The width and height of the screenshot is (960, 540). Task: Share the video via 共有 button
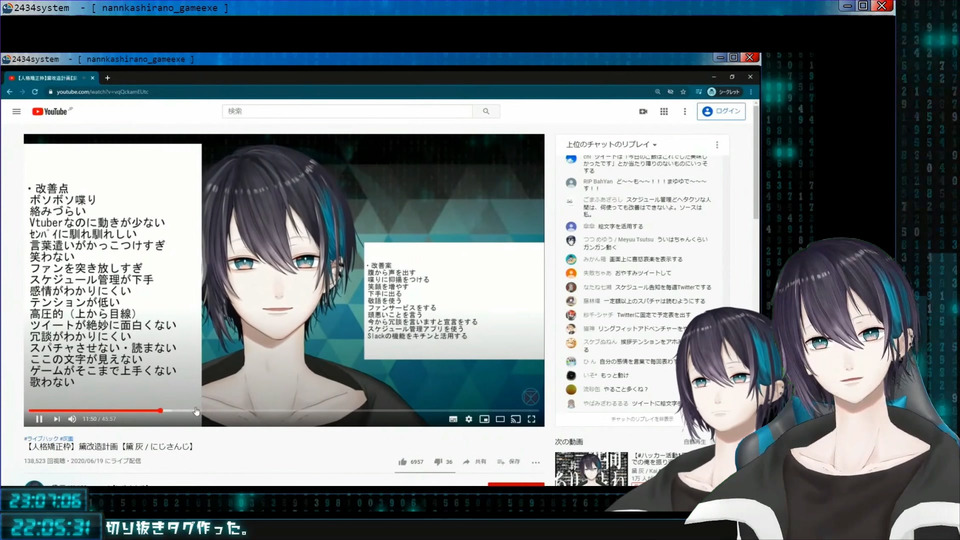pyautogui.click(x=474, y=462)
